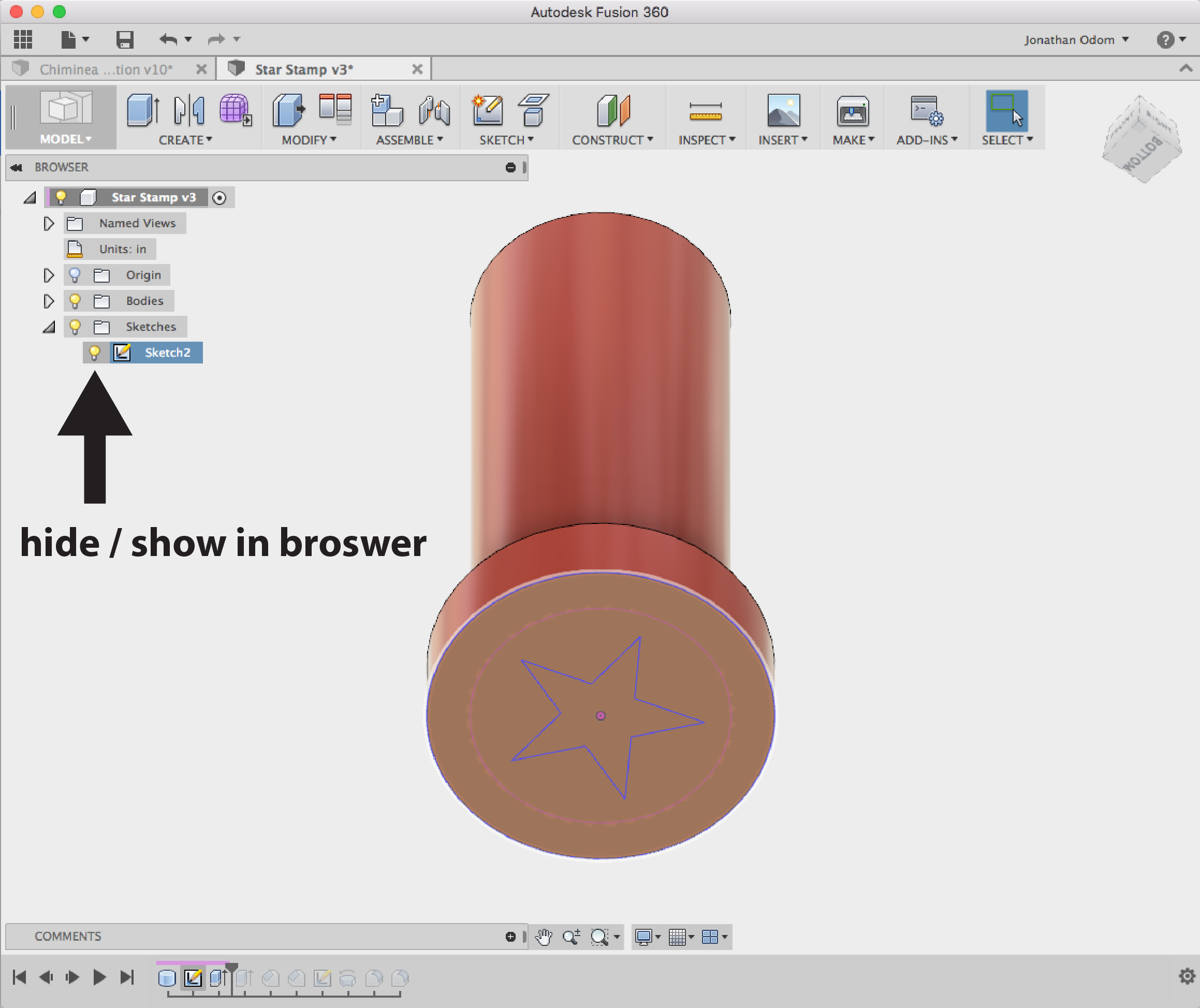Activate the Pan hand tool
The height and width of the screenshot is (1008, 1200).
[x=543, y=937]
